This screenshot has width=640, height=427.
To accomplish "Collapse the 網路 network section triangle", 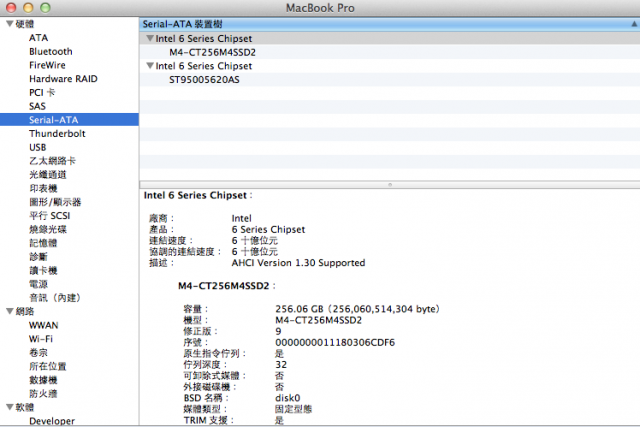I will pos(10,311).
